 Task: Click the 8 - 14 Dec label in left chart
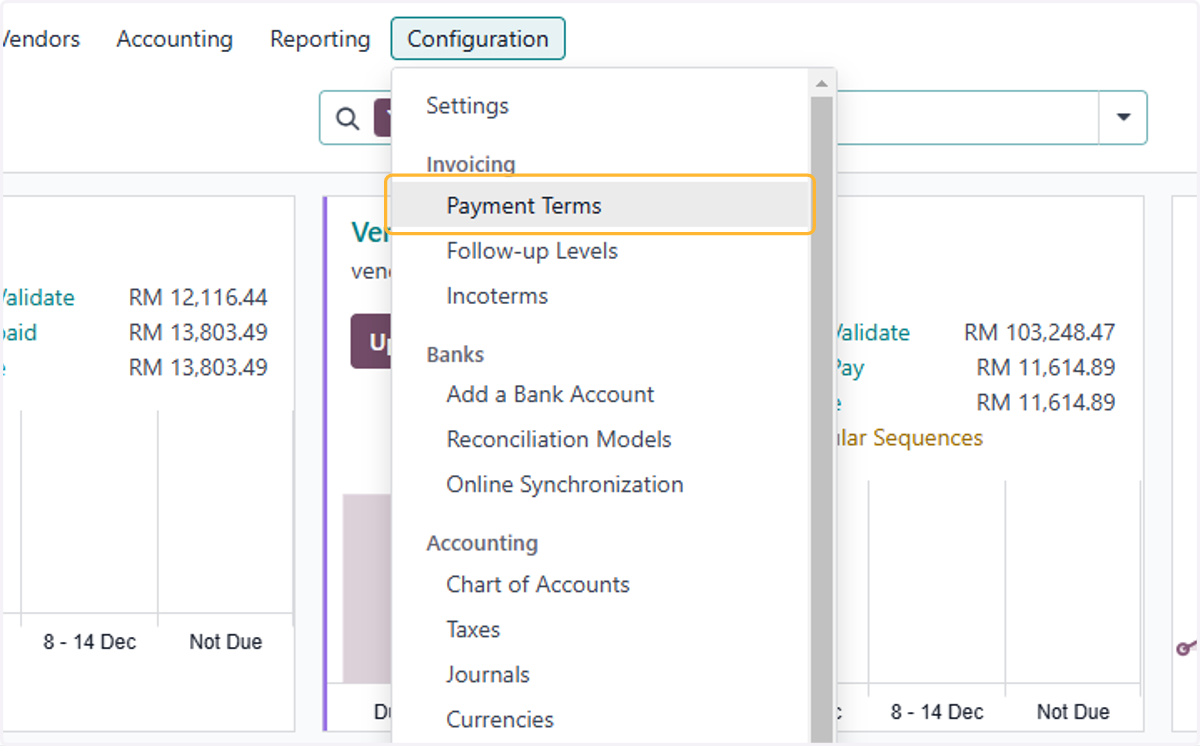(x=90, y=642)
